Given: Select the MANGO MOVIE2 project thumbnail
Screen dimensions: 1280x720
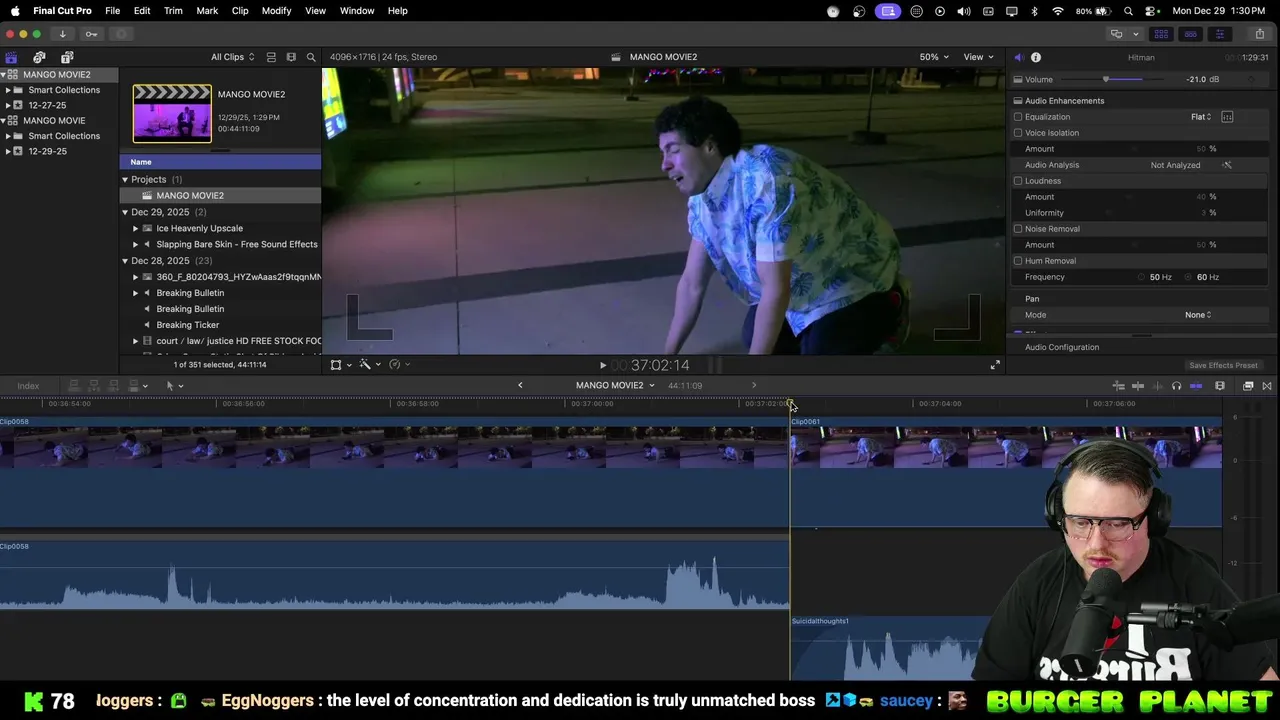Looking at the screenshot, I should point(172,113).
